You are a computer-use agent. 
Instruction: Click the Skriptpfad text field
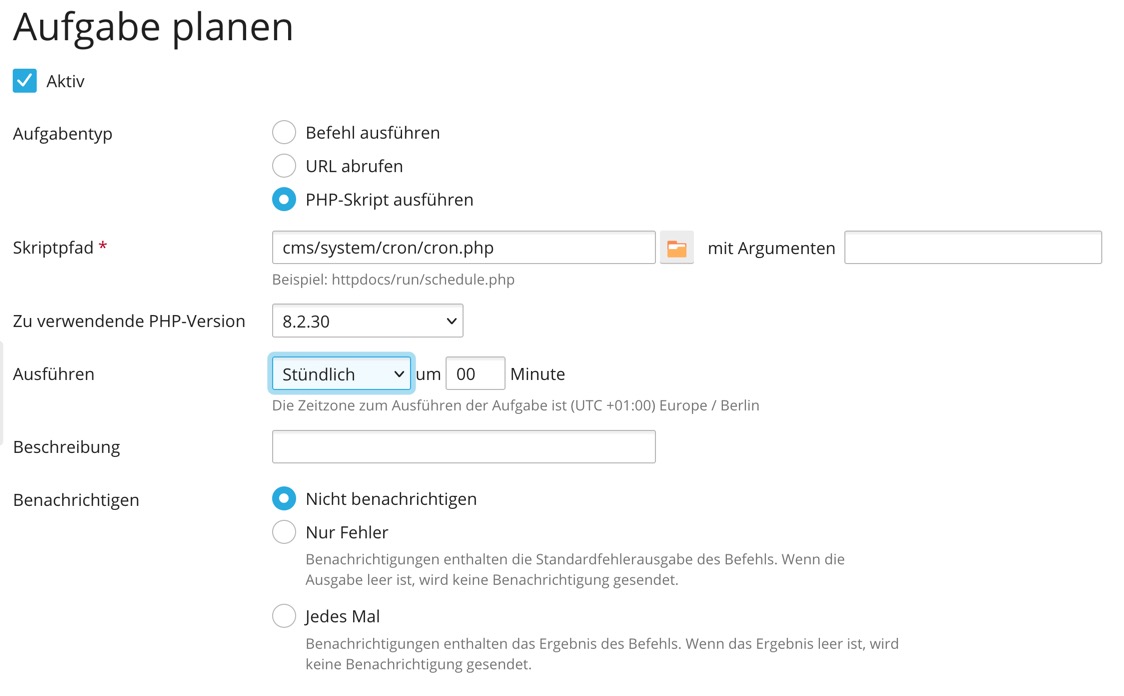pyautogui.click(x=463, y=248)
